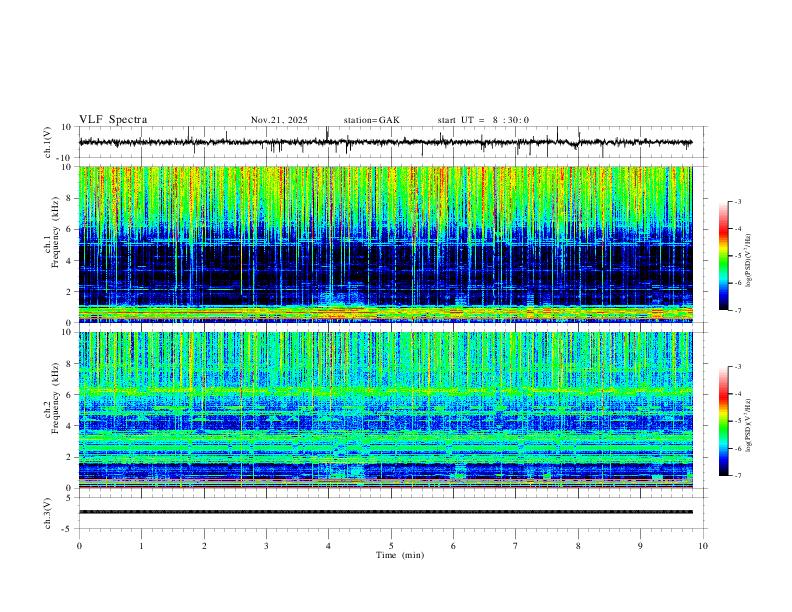The width and height of the screenshot is (792, 612).
Task: Click the 'ch.3(V)' axis label
Action: [48, 513]
